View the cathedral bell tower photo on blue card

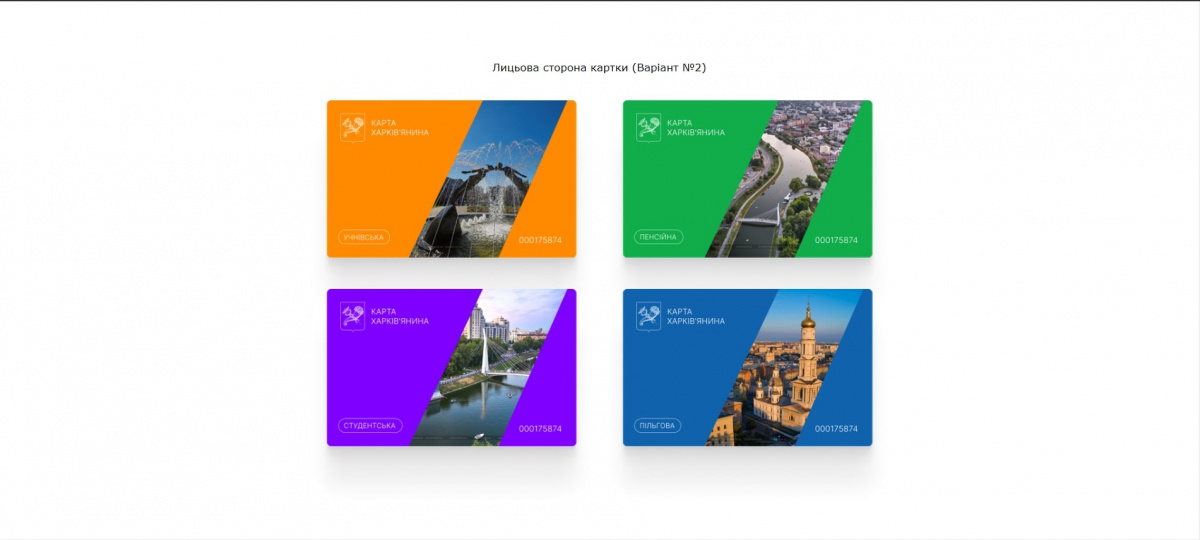785,370
